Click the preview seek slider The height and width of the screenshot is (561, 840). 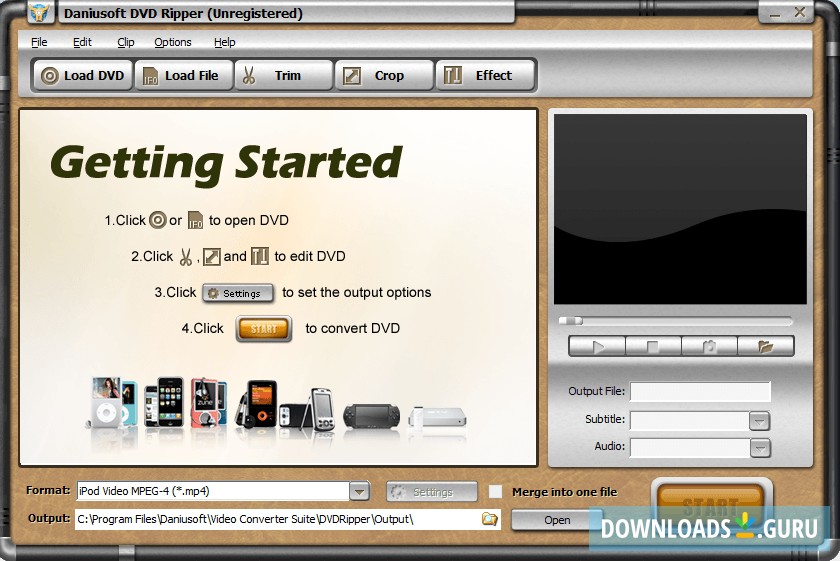point(675,321)
